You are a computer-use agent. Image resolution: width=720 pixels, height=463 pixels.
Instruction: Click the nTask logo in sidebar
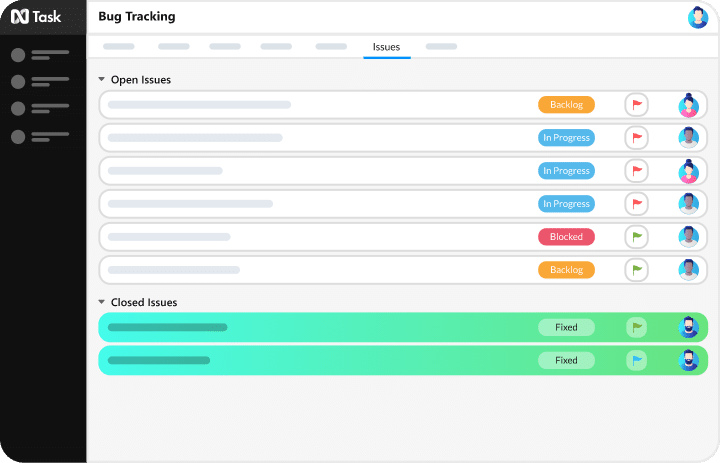pos(36,16)
